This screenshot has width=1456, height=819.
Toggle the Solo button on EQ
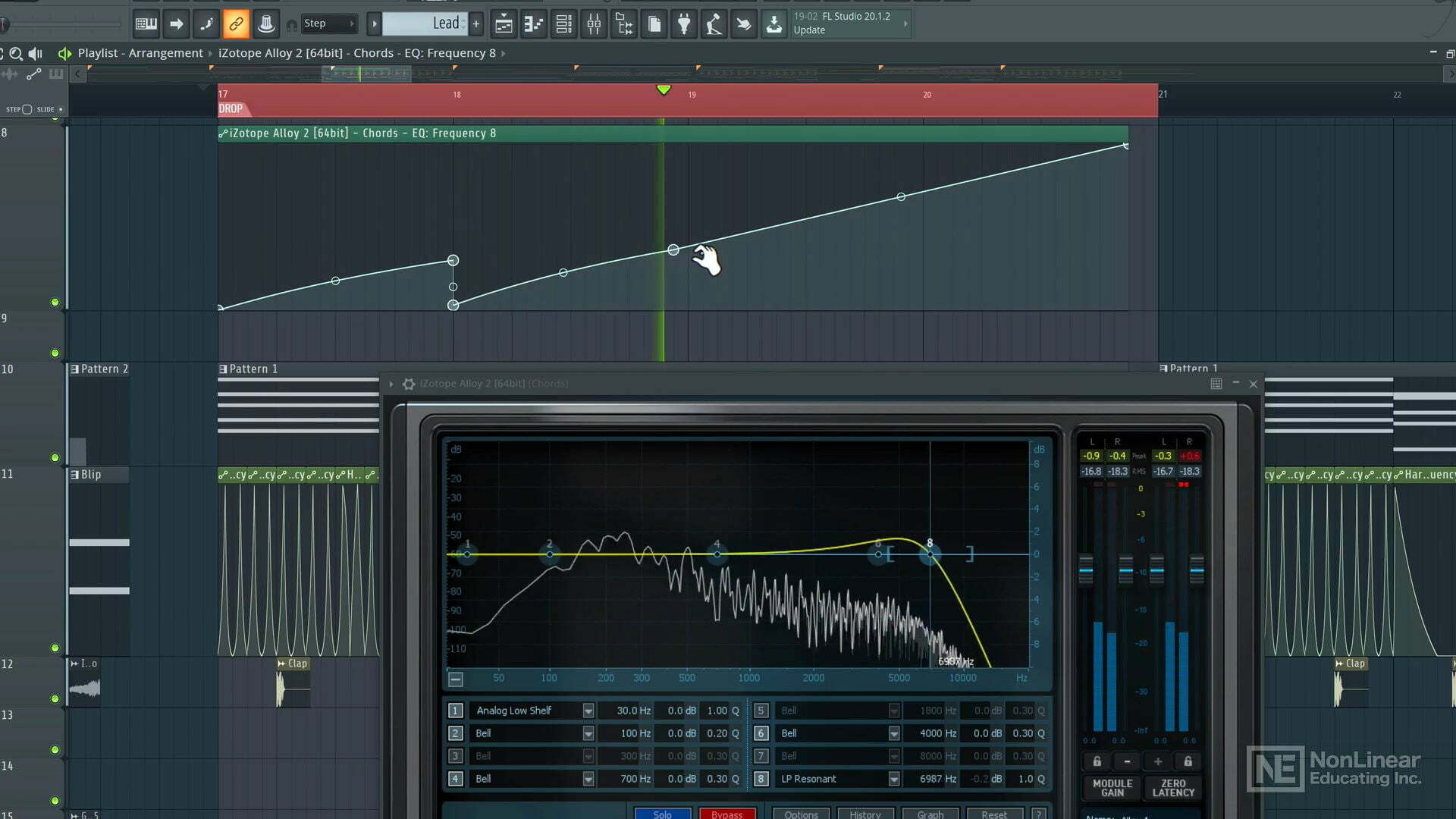click(661, 812)
